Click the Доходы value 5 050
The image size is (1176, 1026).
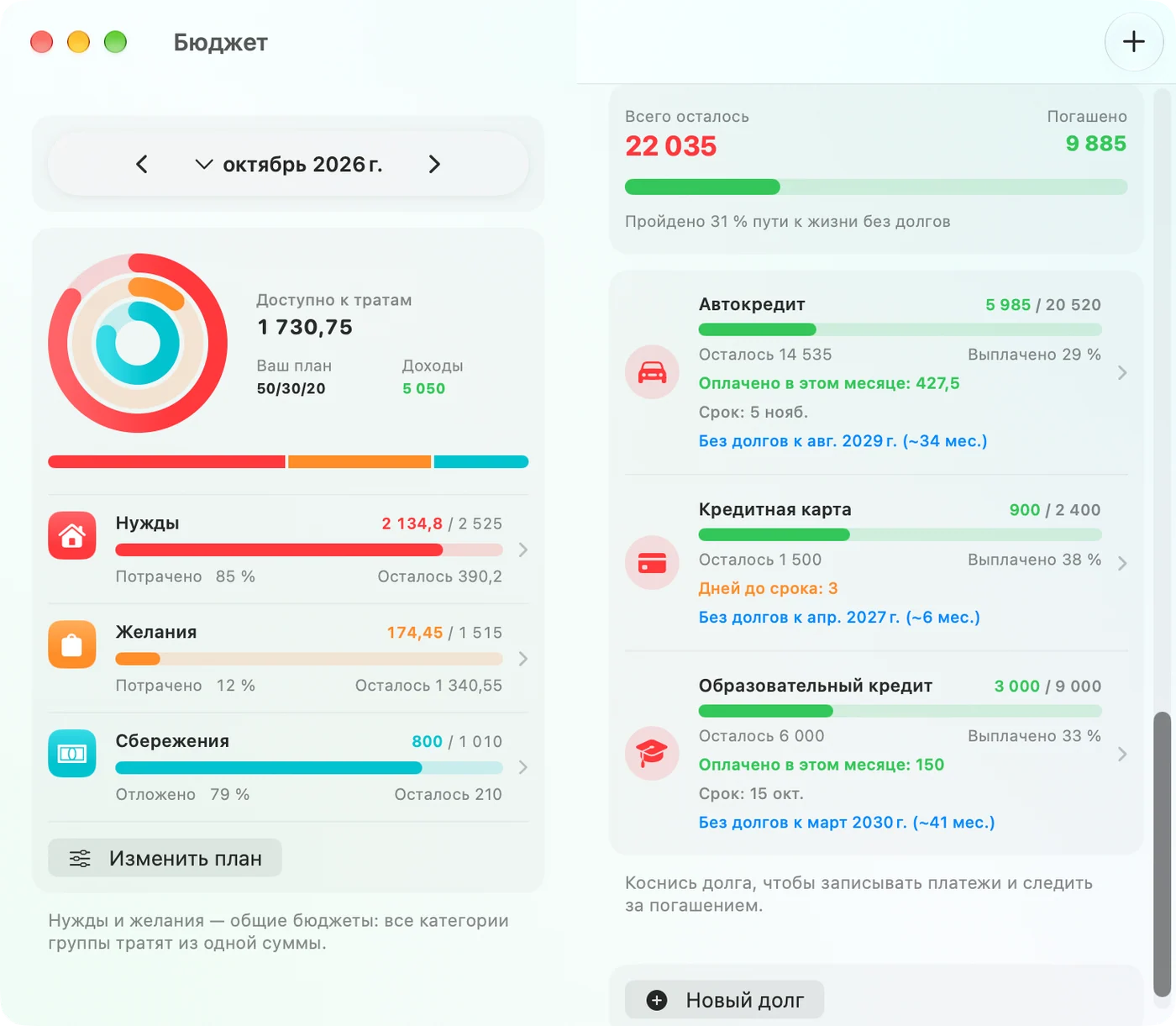[423, 388]
